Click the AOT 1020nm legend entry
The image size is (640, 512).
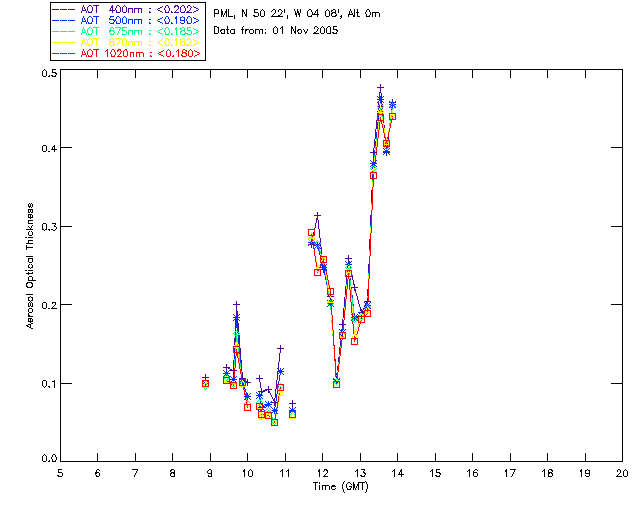[127, 53]
